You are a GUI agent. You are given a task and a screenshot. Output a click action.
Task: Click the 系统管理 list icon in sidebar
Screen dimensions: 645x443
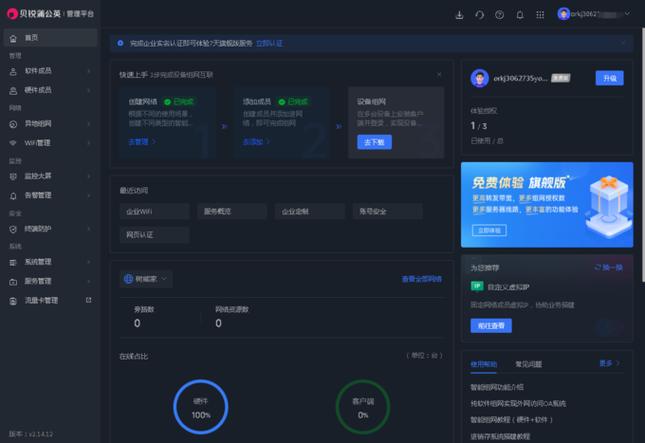click(x=13, y=262)
